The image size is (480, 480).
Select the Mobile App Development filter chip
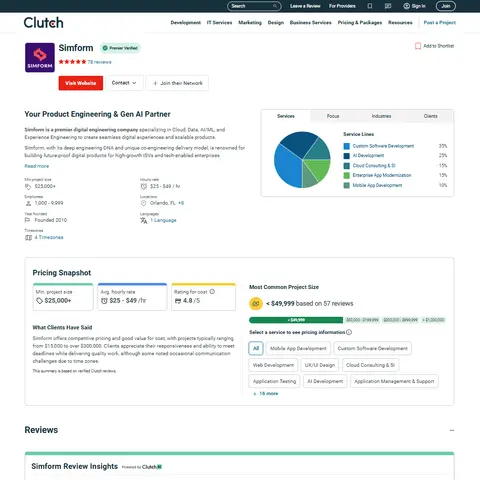tap(298, 348)
